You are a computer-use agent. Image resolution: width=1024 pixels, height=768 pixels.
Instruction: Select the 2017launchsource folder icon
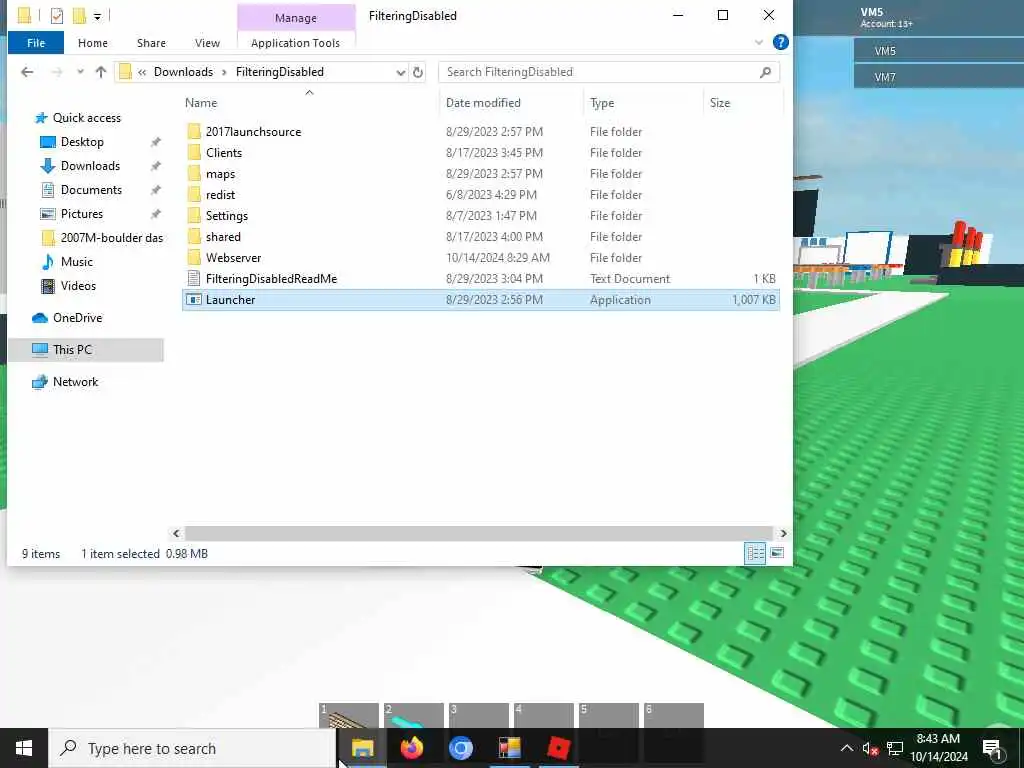[x=194, y=131]
